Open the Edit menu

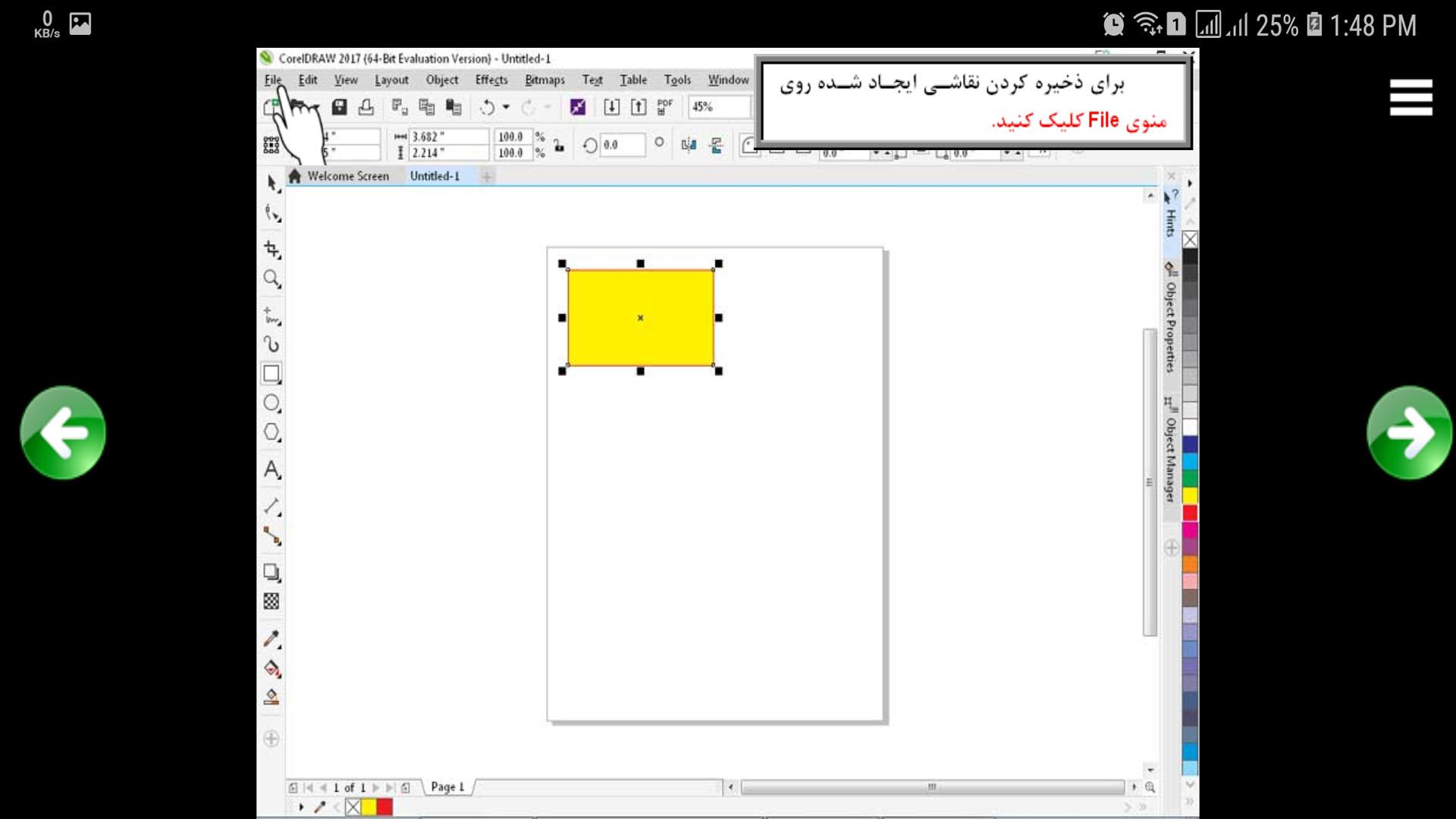pyautogui.click(x=308, y=80)
